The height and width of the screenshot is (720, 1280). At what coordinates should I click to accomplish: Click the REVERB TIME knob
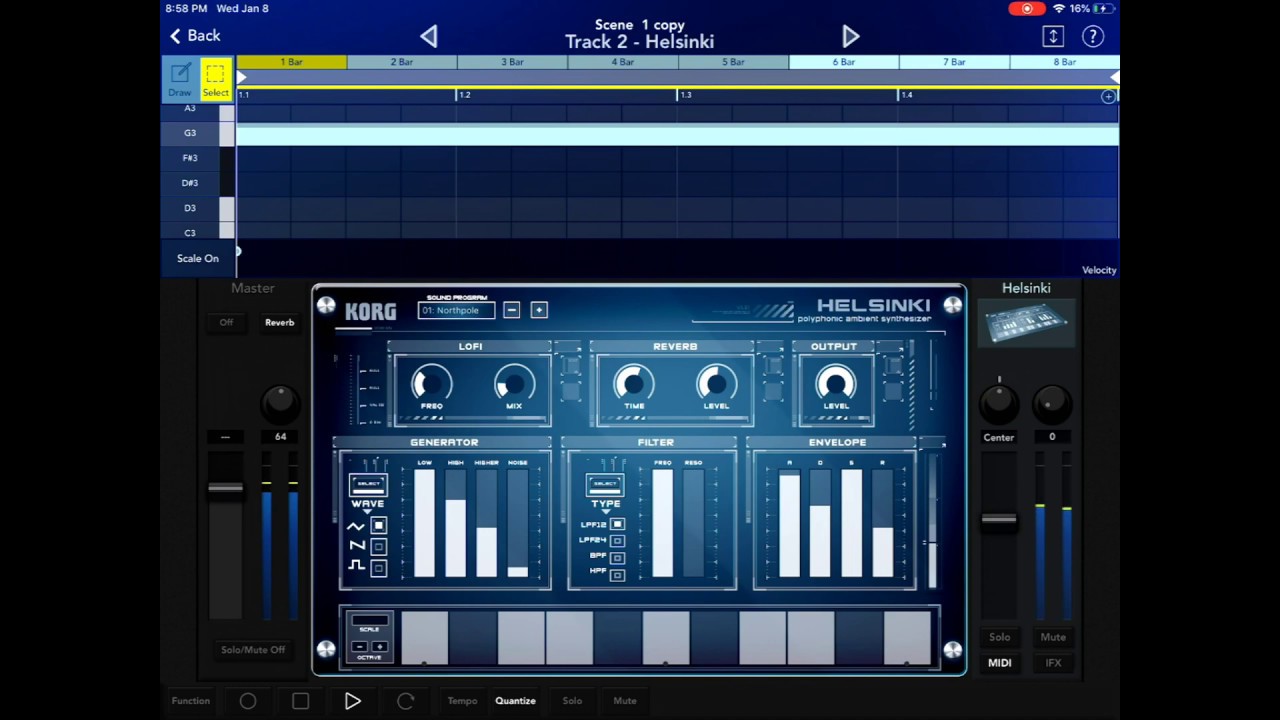tap(634, 383)
